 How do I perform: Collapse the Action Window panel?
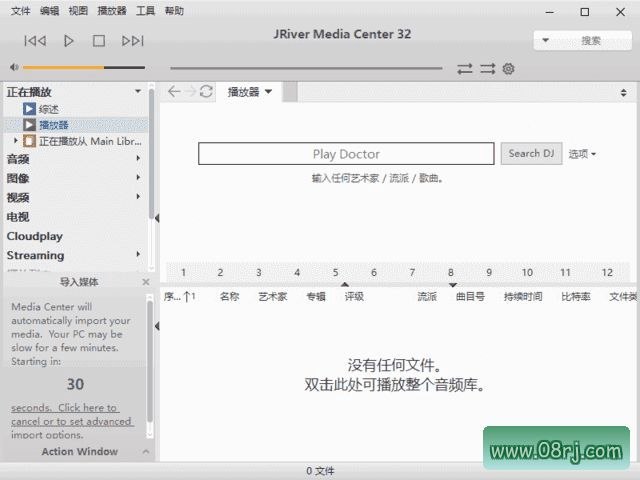[146, 451]
